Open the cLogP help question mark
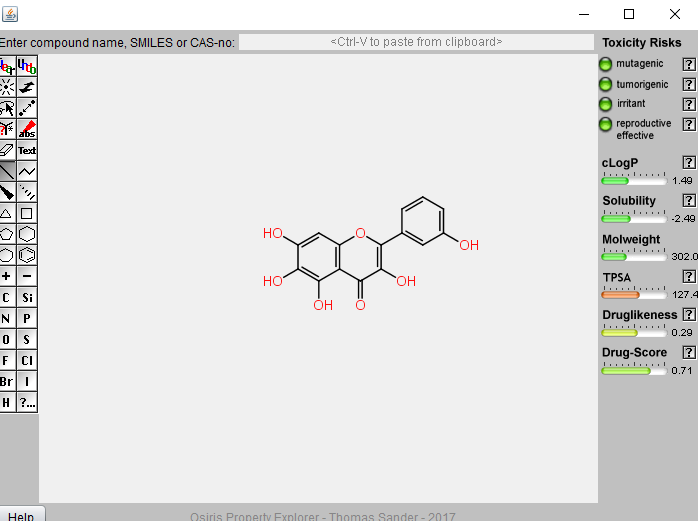Image resolution: width=698 pixels, height=521 pixels. (689, 163)
